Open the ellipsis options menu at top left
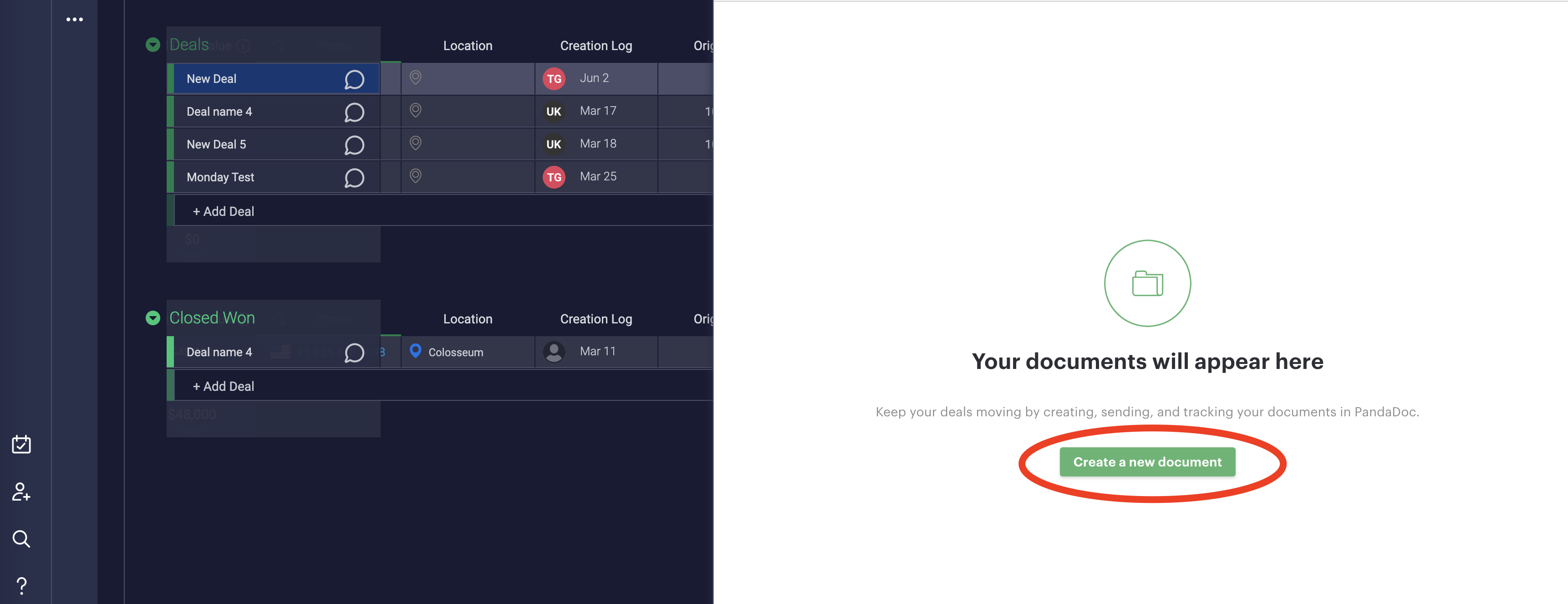Viewport: 1568px width, 604px height. pyautogui.click(x=74, y=19)
